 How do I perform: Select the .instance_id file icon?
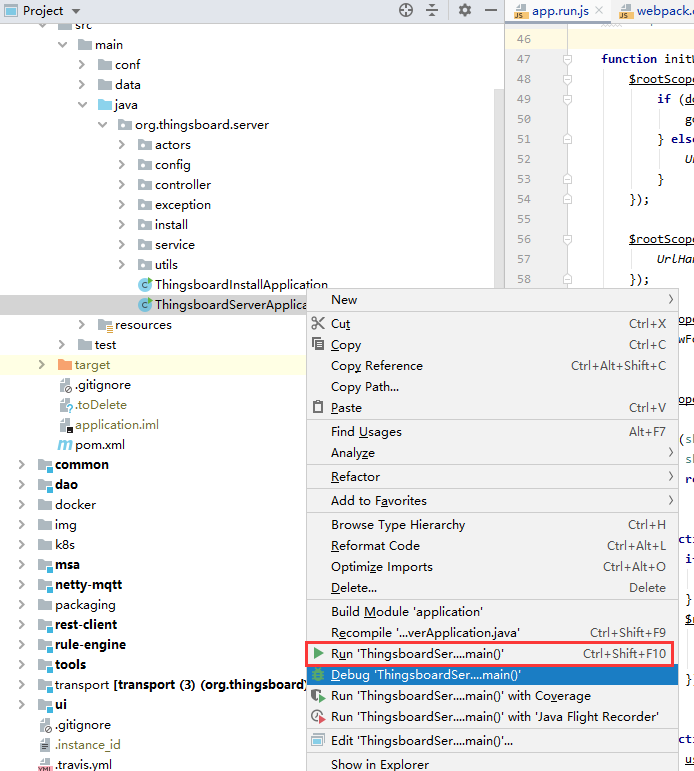click(x=45, y=745)
